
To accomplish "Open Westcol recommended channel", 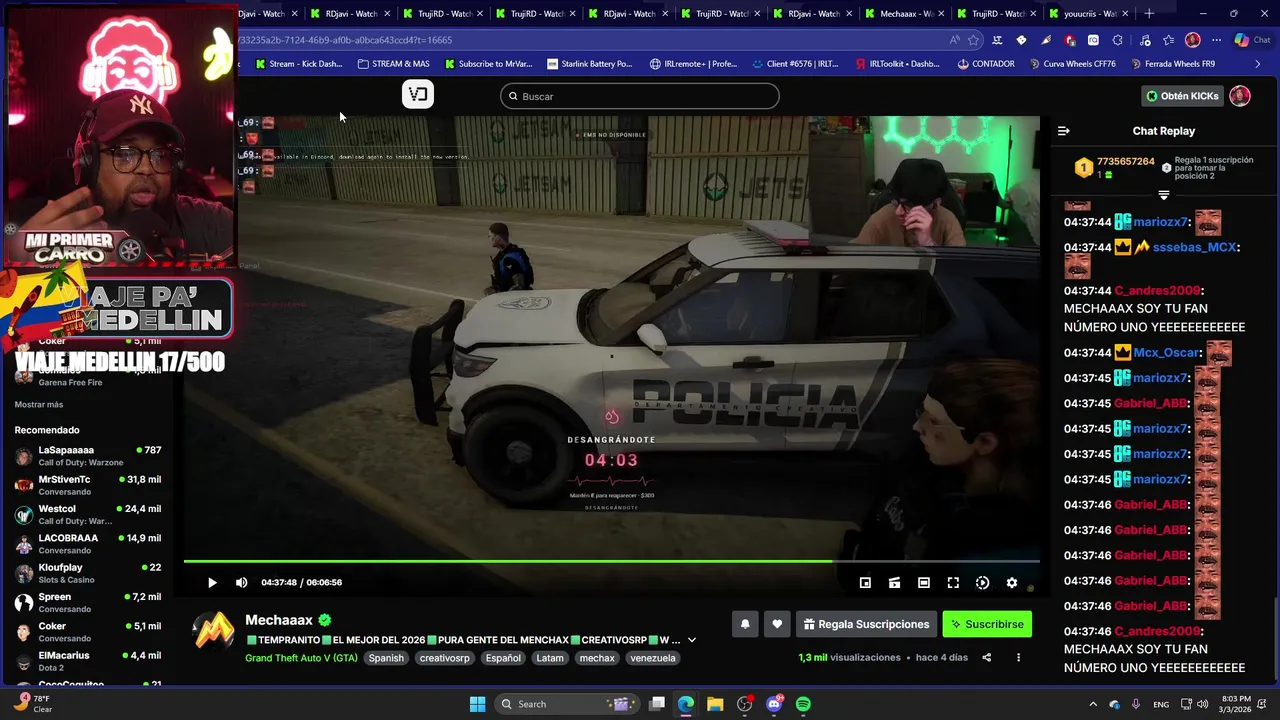I will pyautogui.click(x=88, y=514).
